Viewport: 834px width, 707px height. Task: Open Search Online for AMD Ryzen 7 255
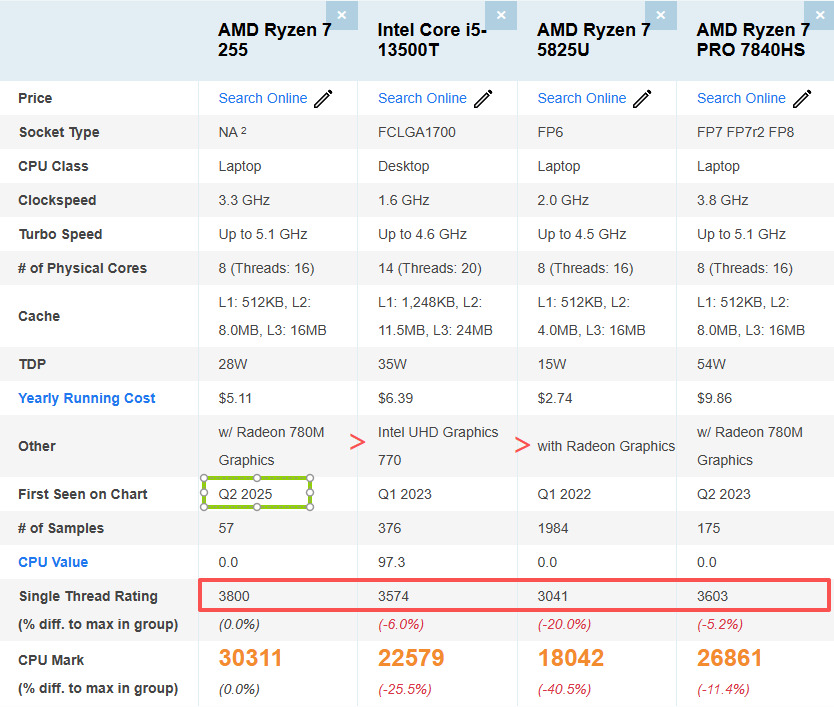263,98
